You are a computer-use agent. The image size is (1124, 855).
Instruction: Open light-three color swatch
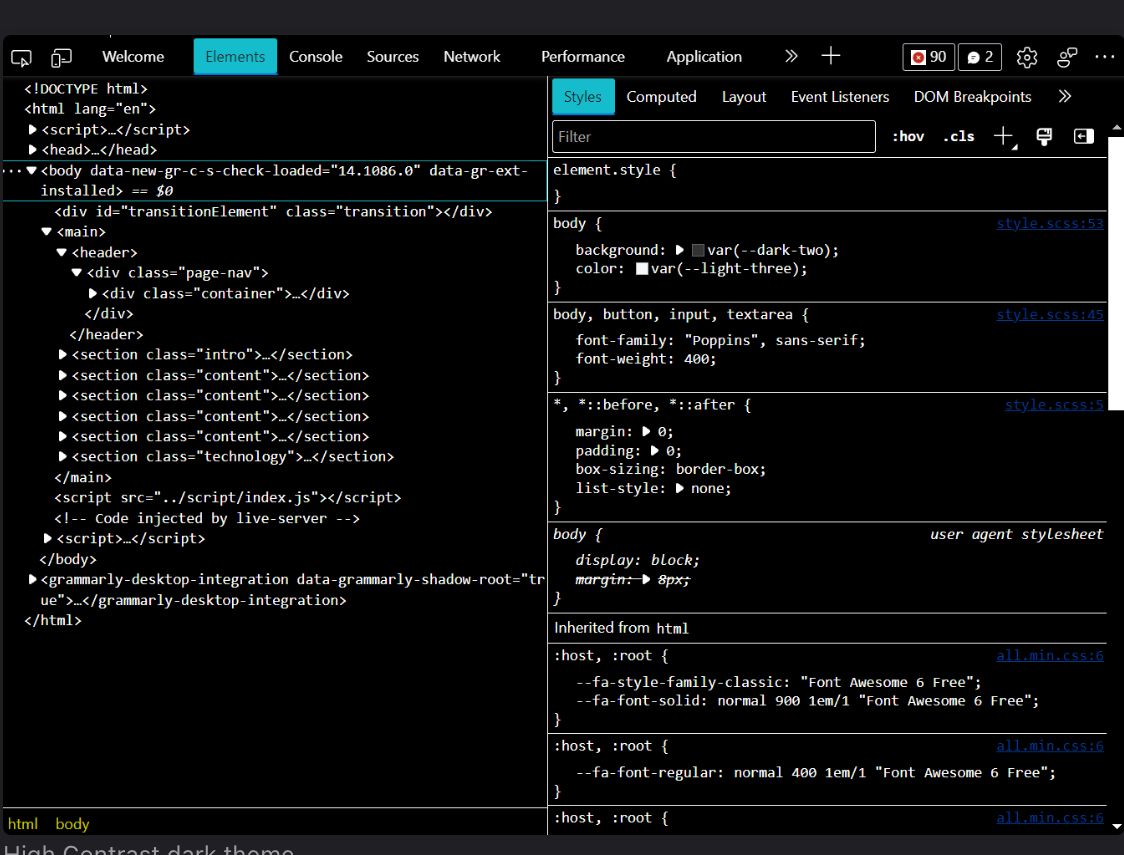click(642, 269)
